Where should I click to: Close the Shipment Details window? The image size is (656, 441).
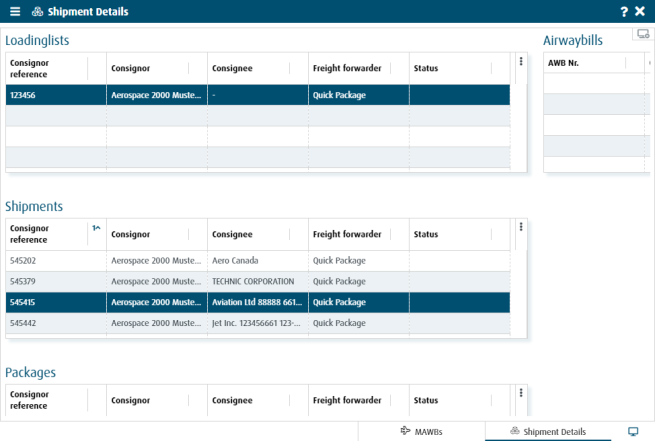[x=640, y=11]
